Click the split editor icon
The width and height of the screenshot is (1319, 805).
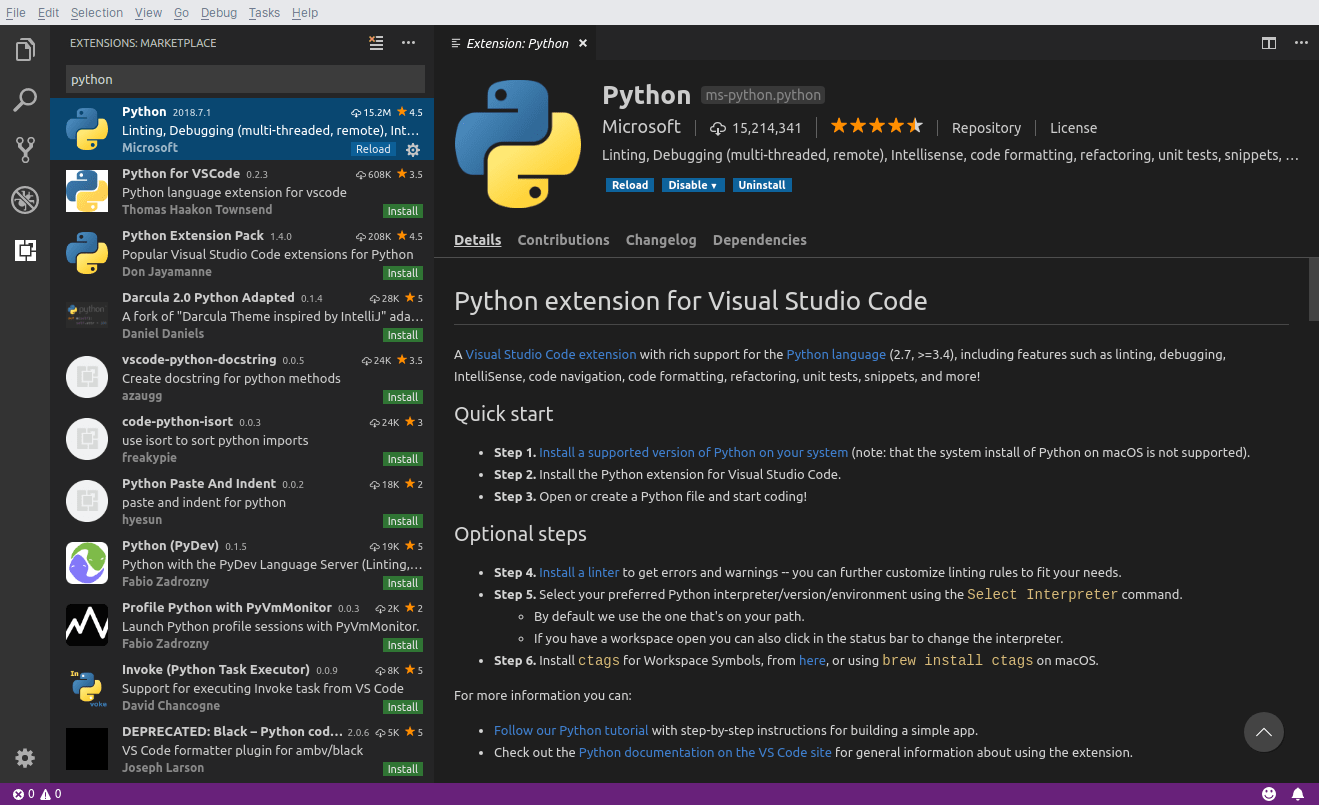pyautogui.click(x=1268, y=43)
